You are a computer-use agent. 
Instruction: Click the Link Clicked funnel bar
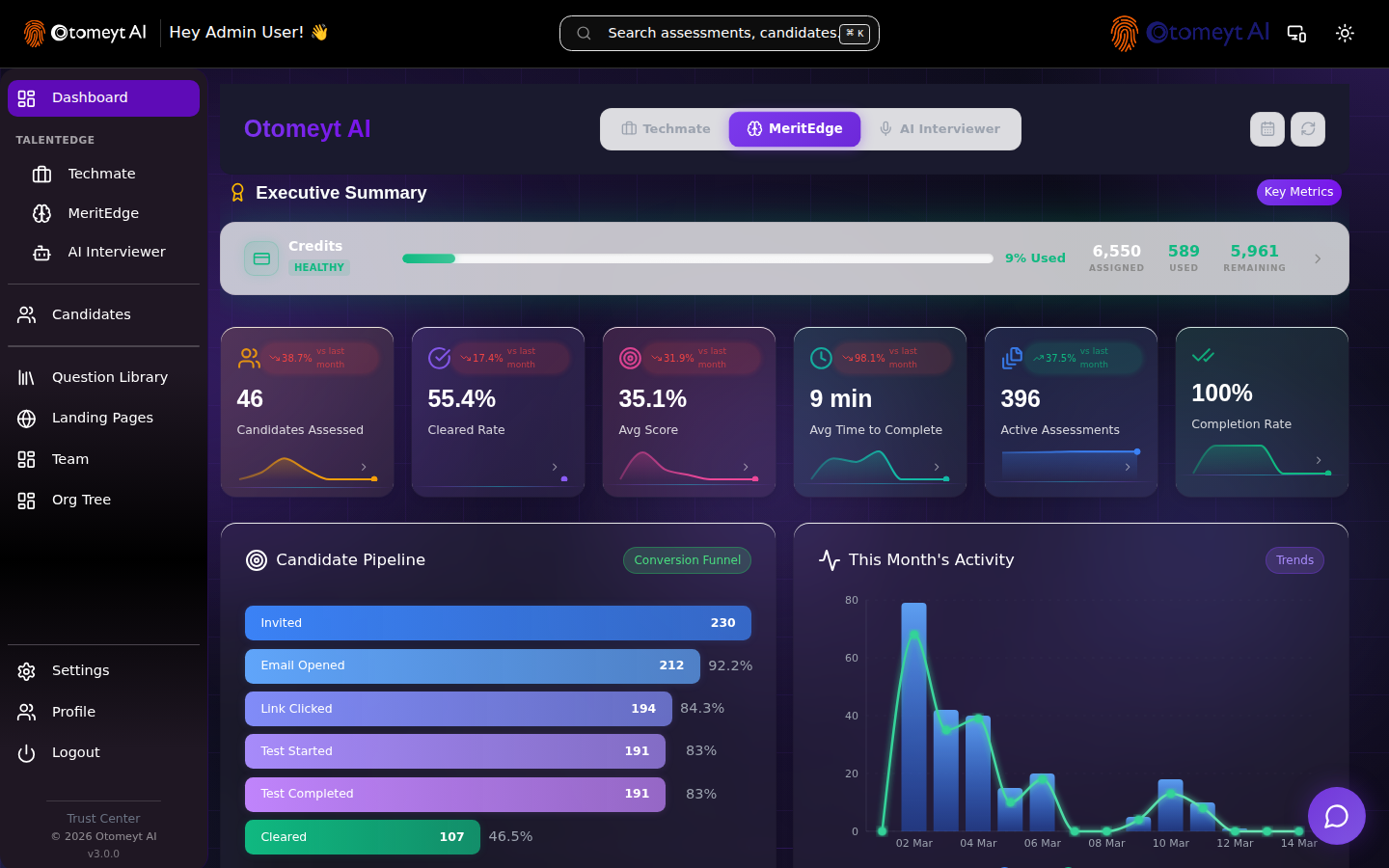click(x=458, y=709)
